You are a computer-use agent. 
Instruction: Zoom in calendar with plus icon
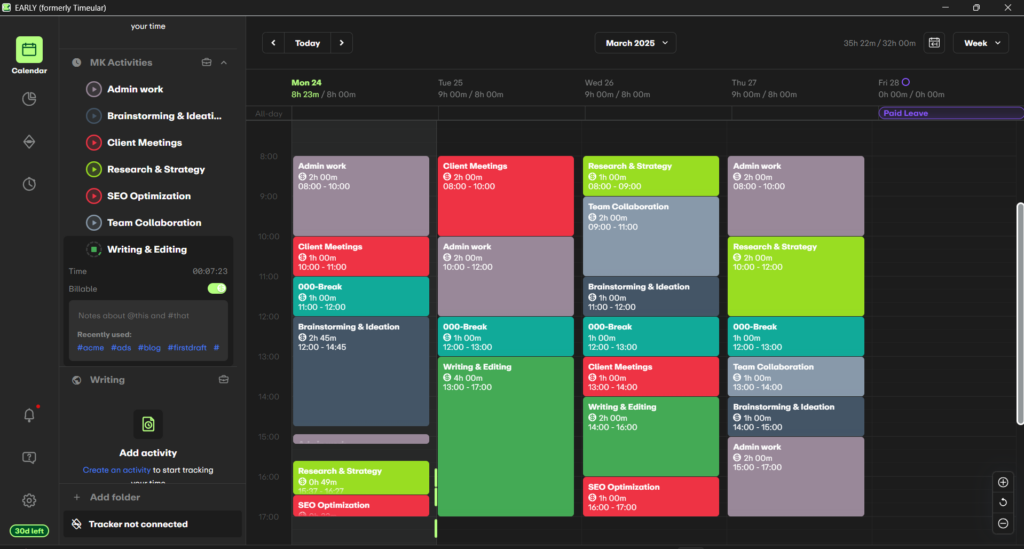click(x=1003, y=482)
